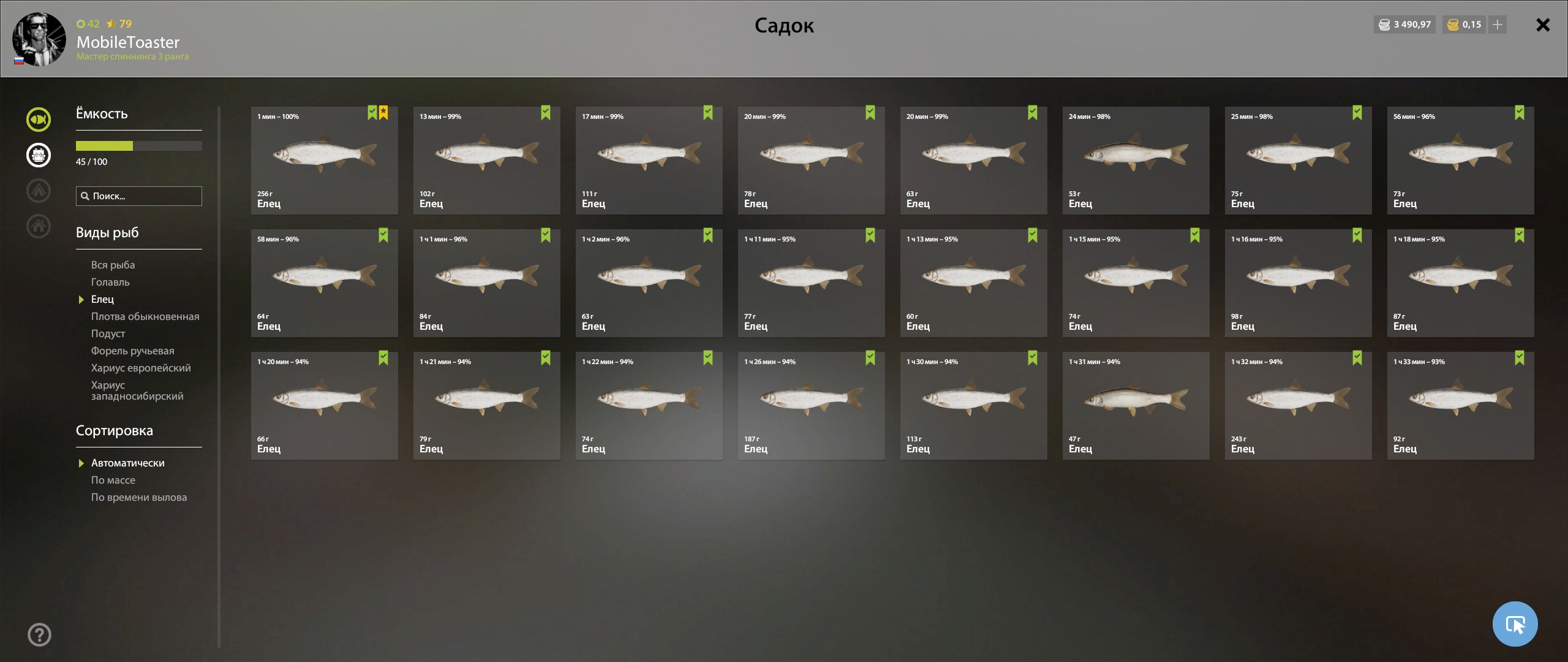Open the help question mark icon
1568x662 pixels.
40,634
